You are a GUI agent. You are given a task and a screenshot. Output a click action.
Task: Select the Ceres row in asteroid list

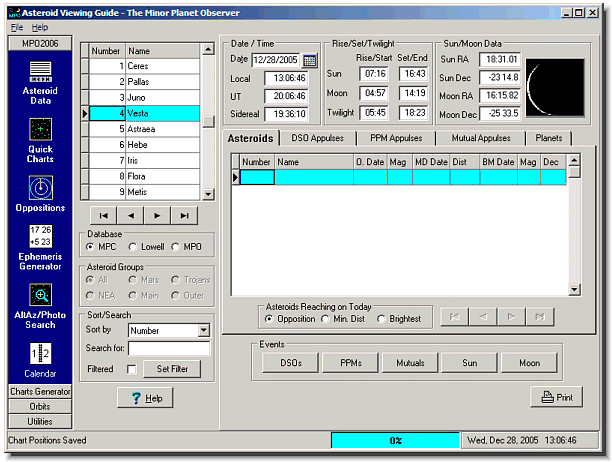pyautogui.click(x=144, y=66)
